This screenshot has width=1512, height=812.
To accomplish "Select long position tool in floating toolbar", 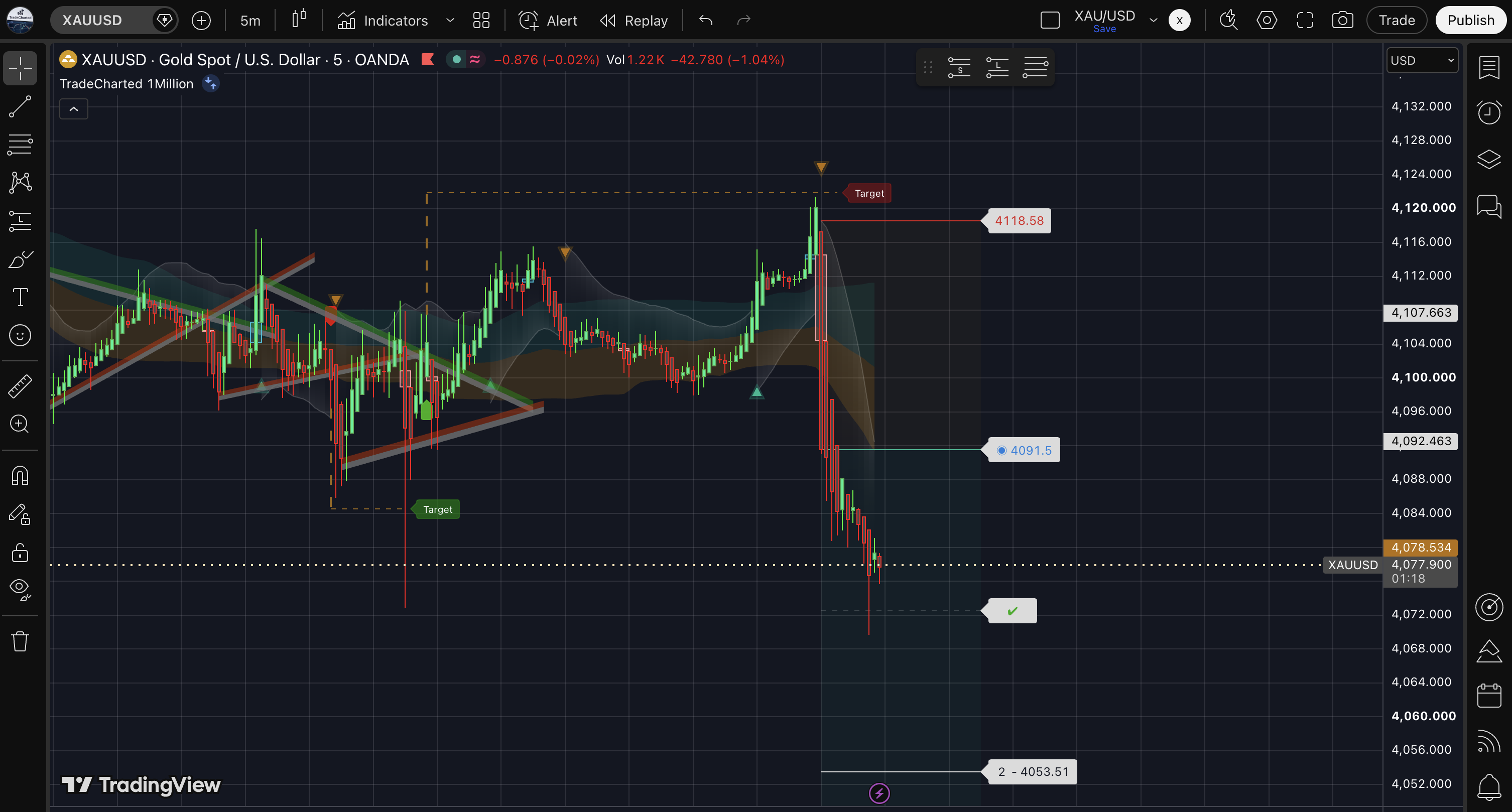I will (x=997, y=67).
